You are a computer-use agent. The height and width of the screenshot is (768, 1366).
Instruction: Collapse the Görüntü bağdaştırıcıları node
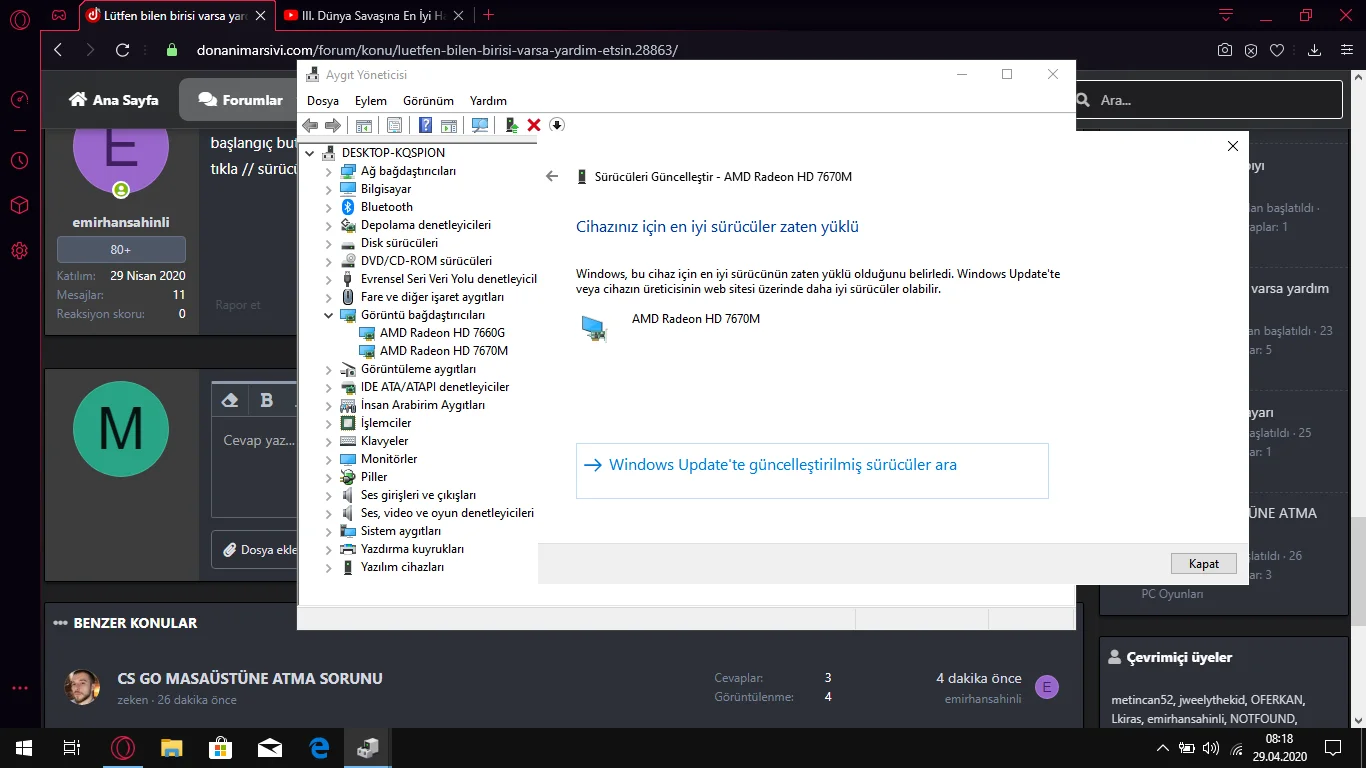[x=329, y=315]
